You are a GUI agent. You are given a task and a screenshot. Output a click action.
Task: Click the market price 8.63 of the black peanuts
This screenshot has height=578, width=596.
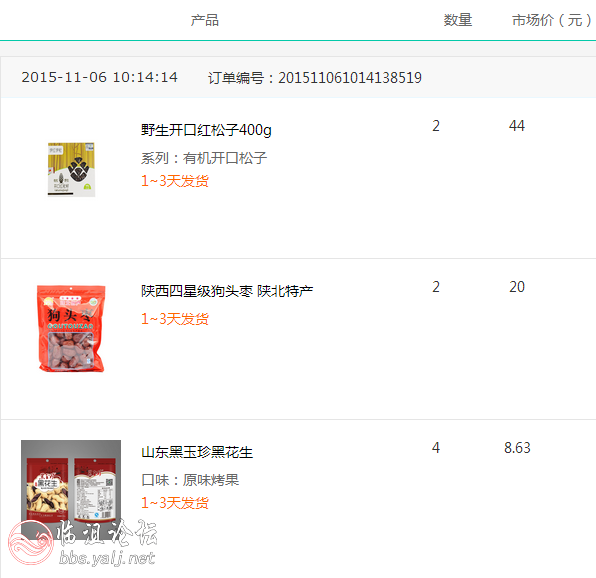coord(517,448)
